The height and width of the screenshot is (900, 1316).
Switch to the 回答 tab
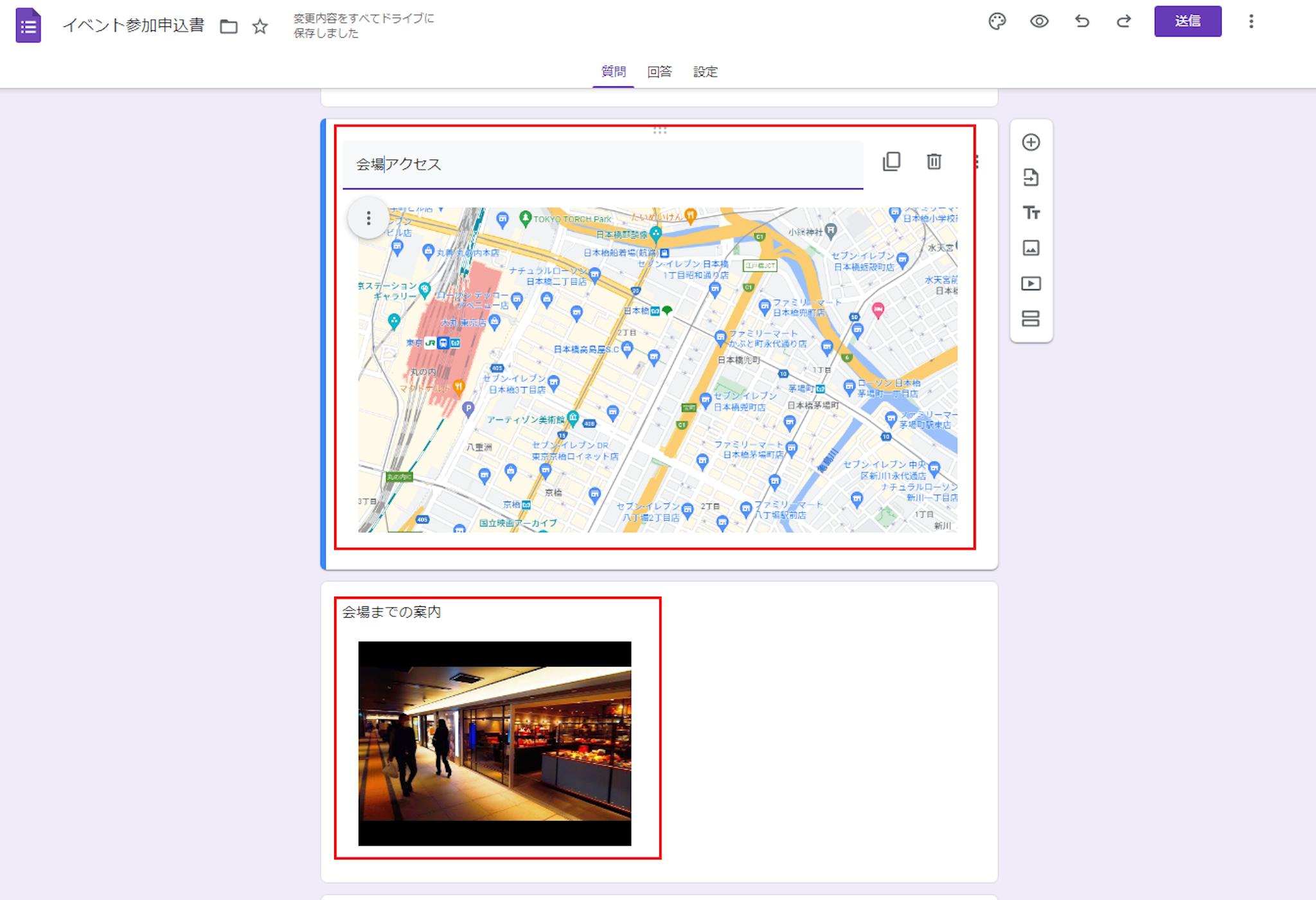coord(659,71)
